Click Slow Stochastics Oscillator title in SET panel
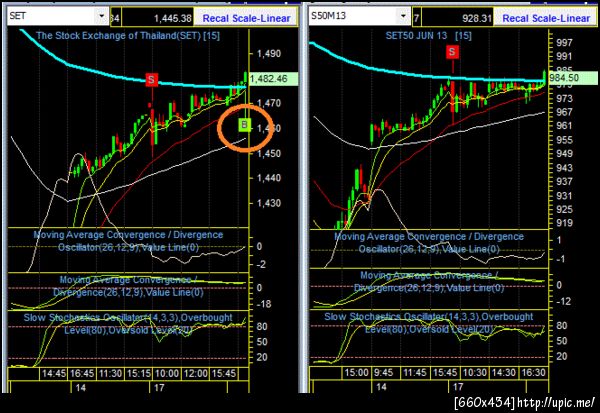 pos(128,324)
